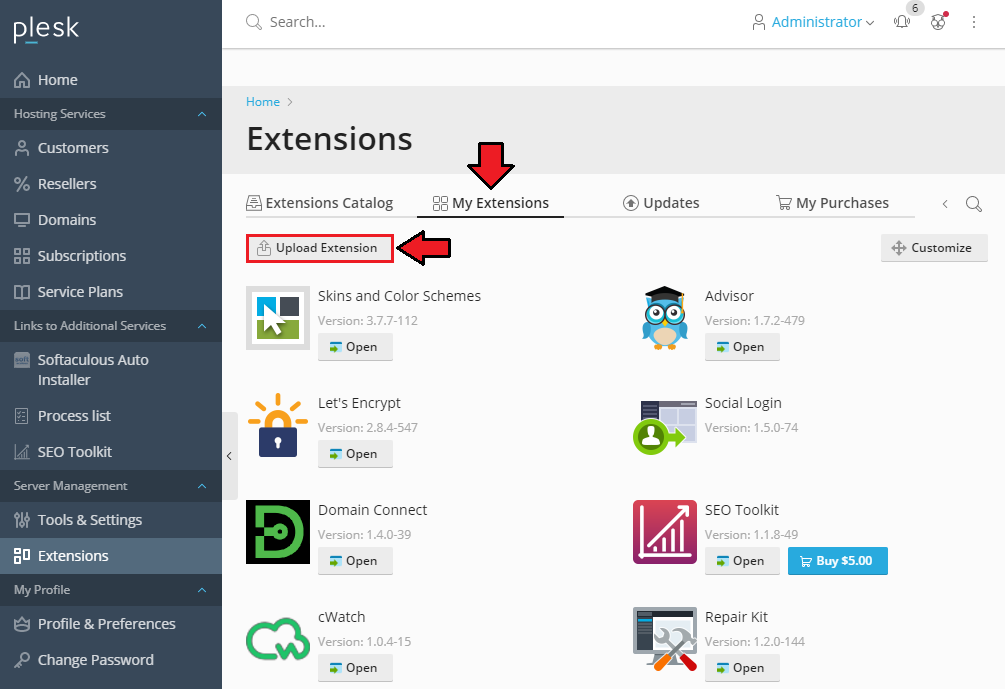
Task: Open the Domain Connect extension
Action: tap(355, 561)
